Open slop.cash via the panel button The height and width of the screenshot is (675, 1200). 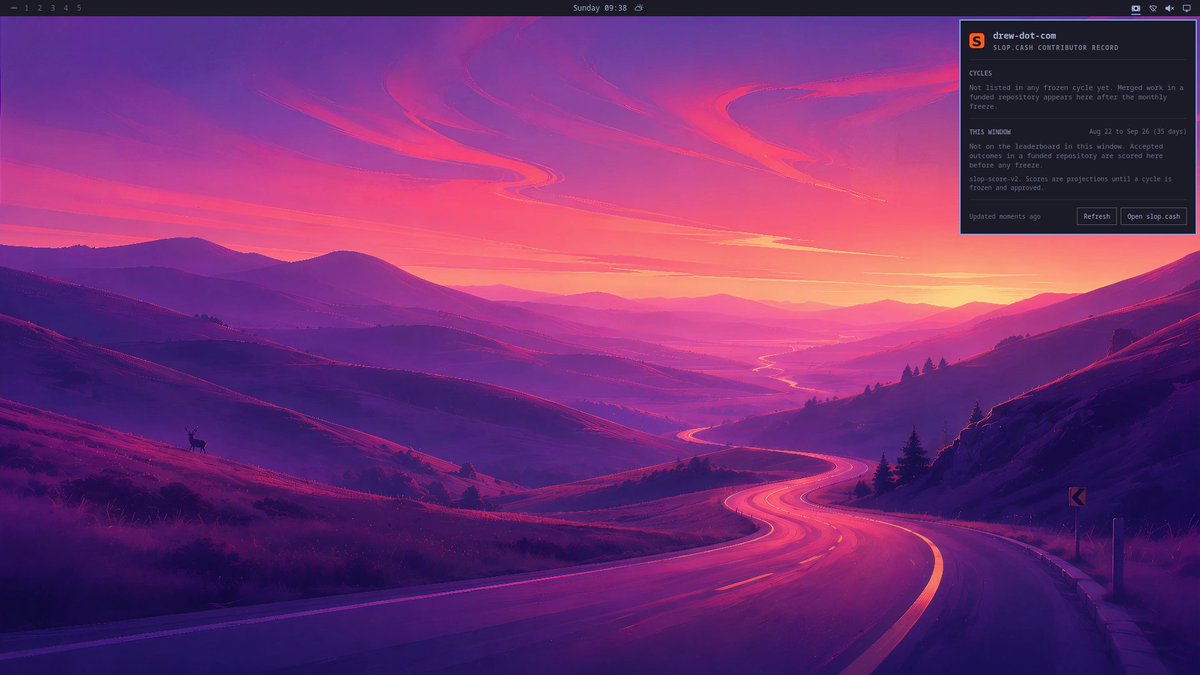pos(1153,216)
